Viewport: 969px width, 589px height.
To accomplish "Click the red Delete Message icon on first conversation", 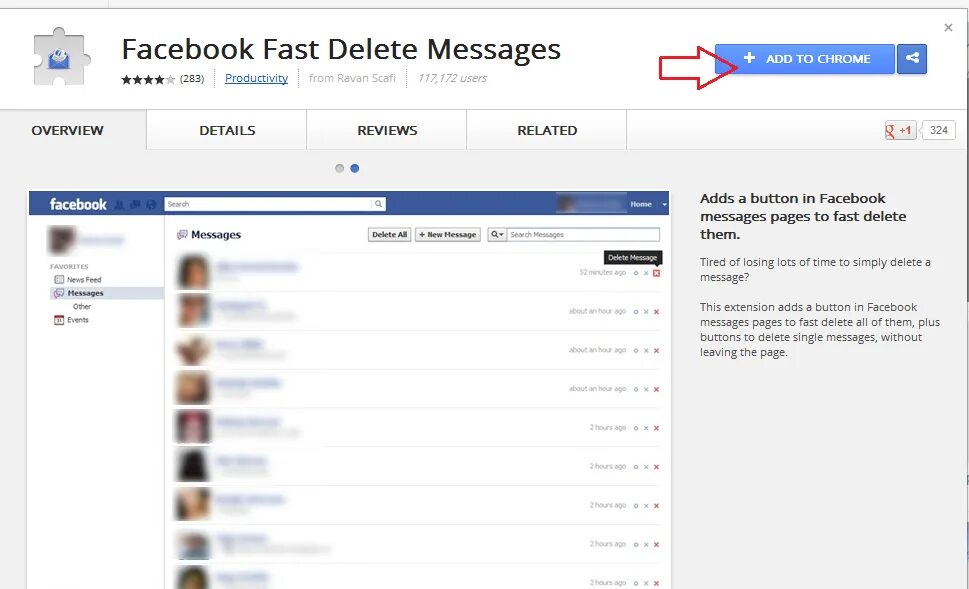I will 655,272.
